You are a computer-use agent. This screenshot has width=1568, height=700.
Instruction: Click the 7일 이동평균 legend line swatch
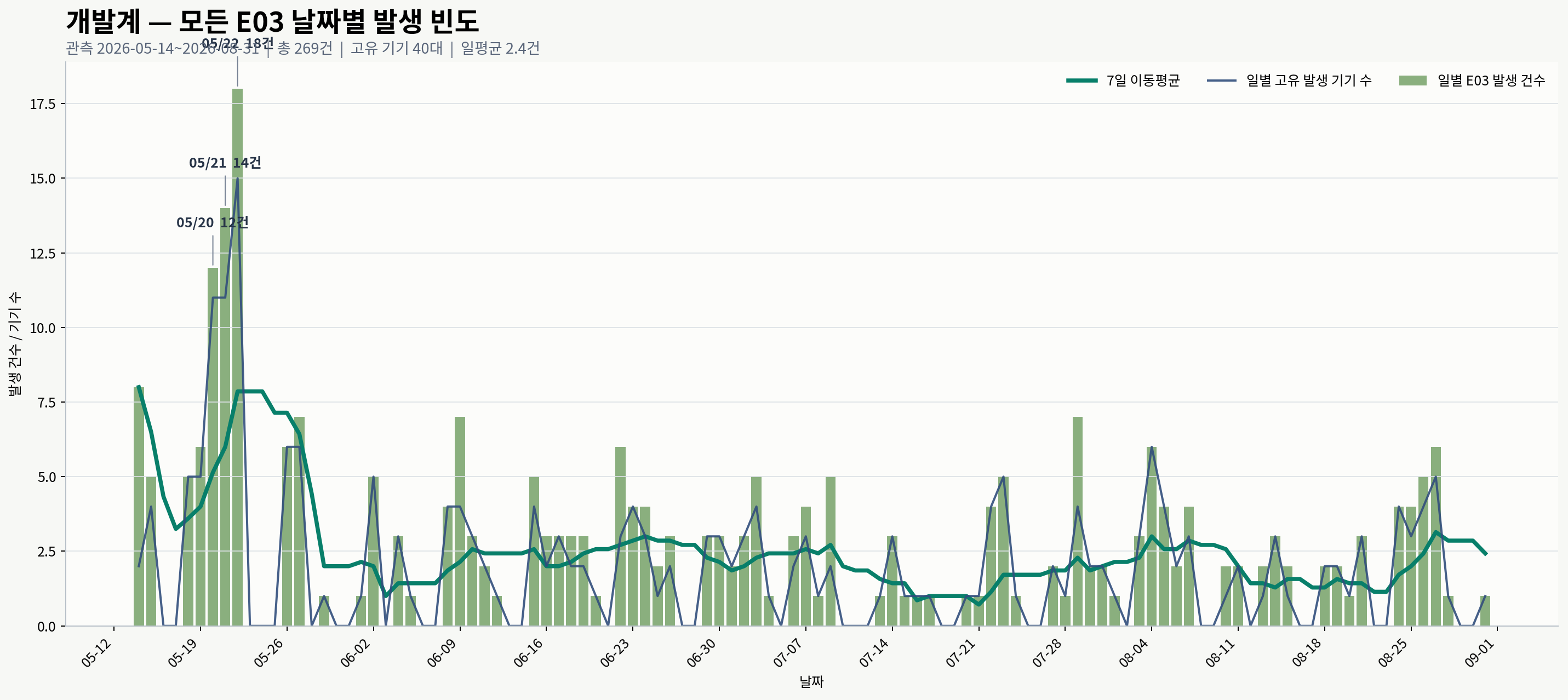[x=1081, y=81]
